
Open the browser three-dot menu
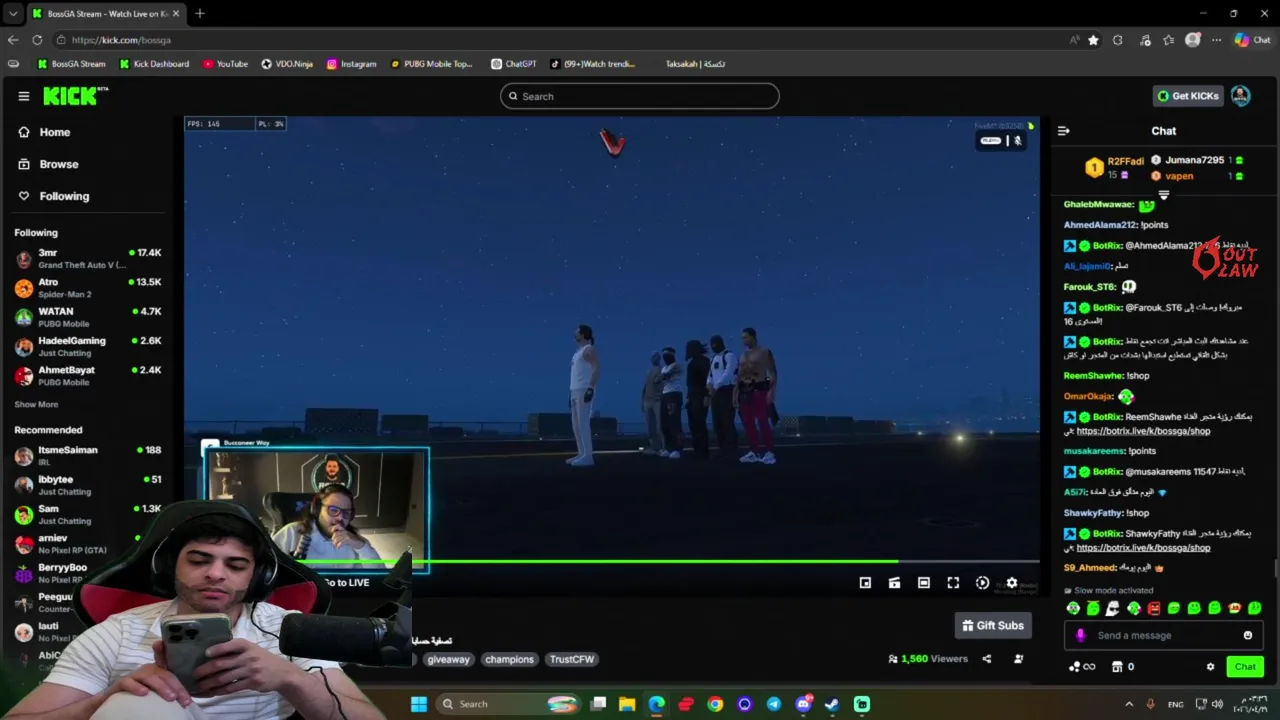click(x=1216, y=40)
